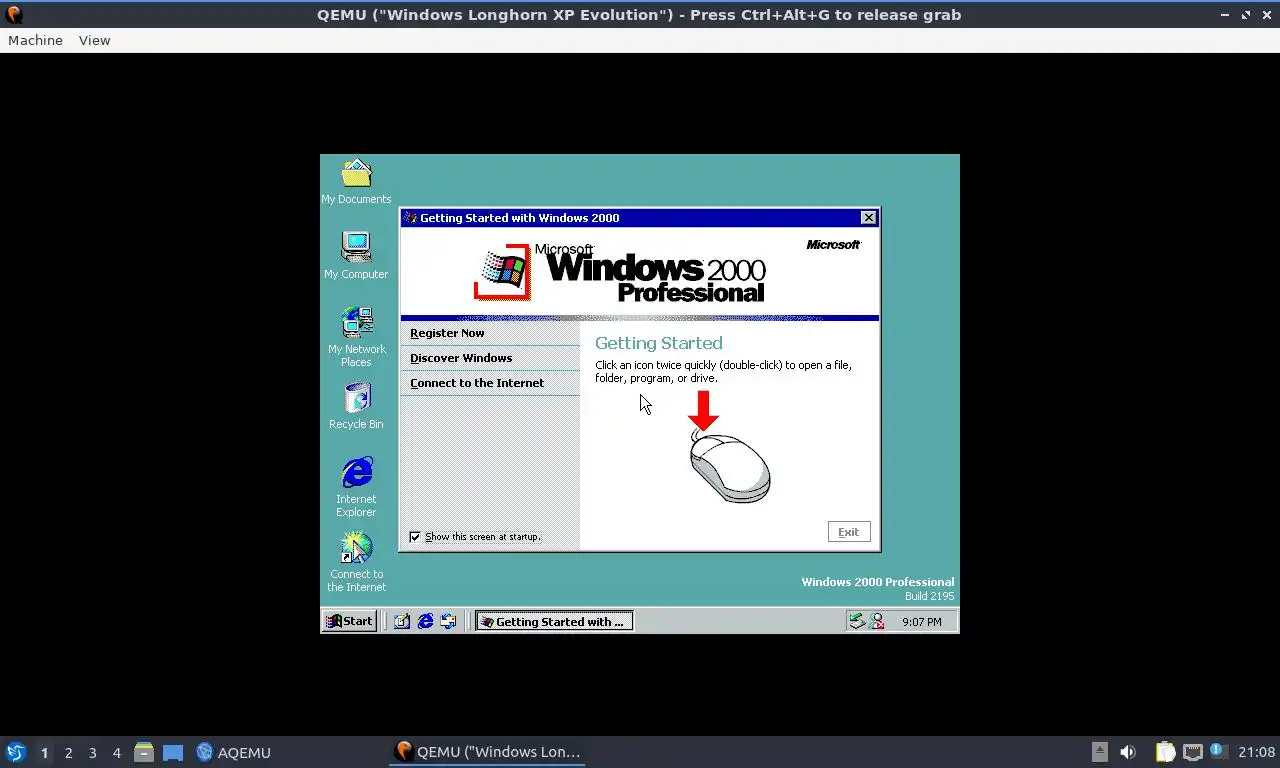1280x768 pixels.
Task: Click the mouse illustration image
Action: click(730, 466)
